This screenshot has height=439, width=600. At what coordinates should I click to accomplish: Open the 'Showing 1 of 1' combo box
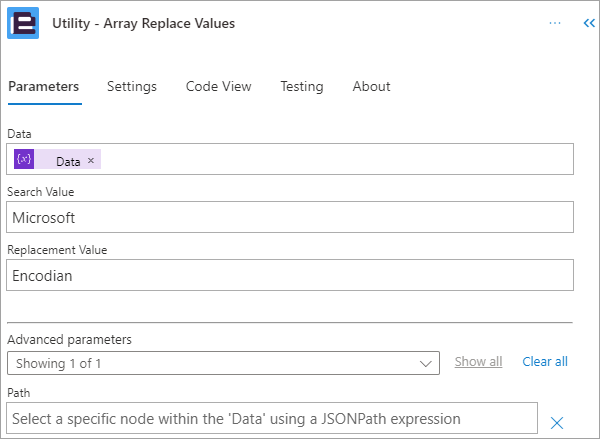[x=223, y=363]
